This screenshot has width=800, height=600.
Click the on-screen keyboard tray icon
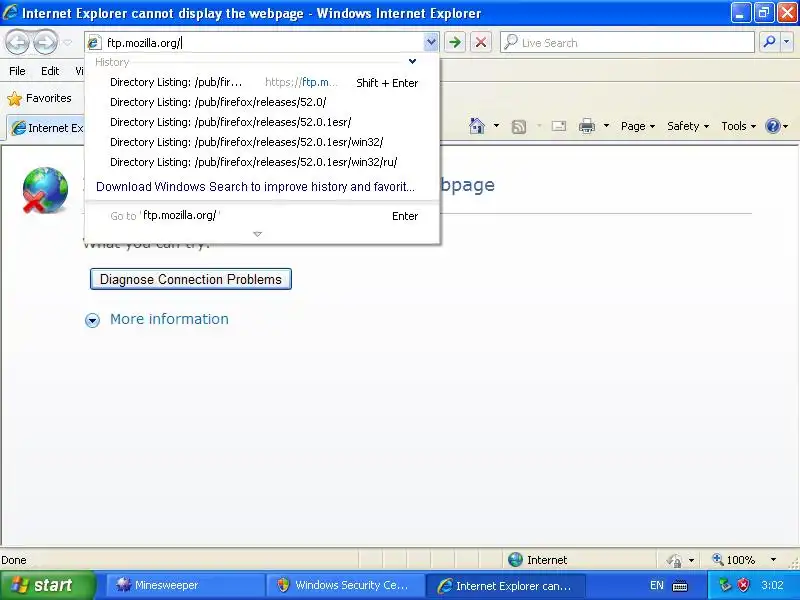680,586
